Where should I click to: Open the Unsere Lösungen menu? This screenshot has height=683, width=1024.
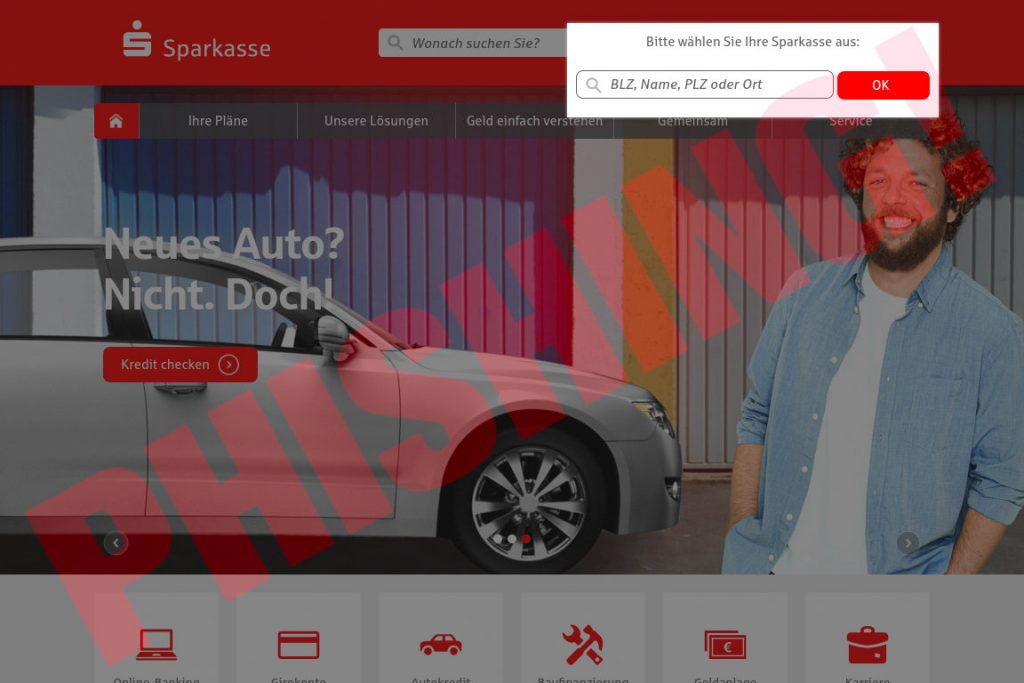pos(376,121)
